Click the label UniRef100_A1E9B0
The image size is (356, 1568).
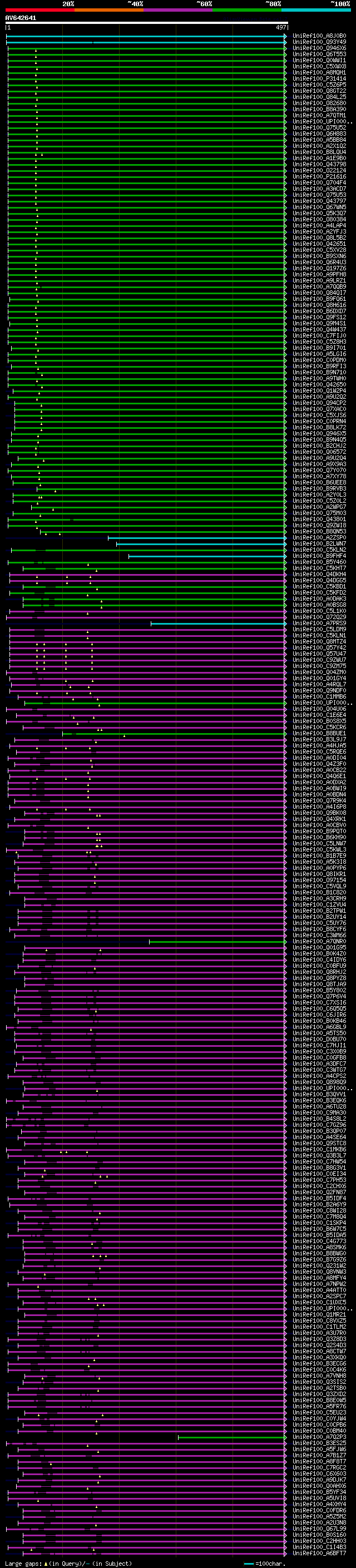pos(319,159)
